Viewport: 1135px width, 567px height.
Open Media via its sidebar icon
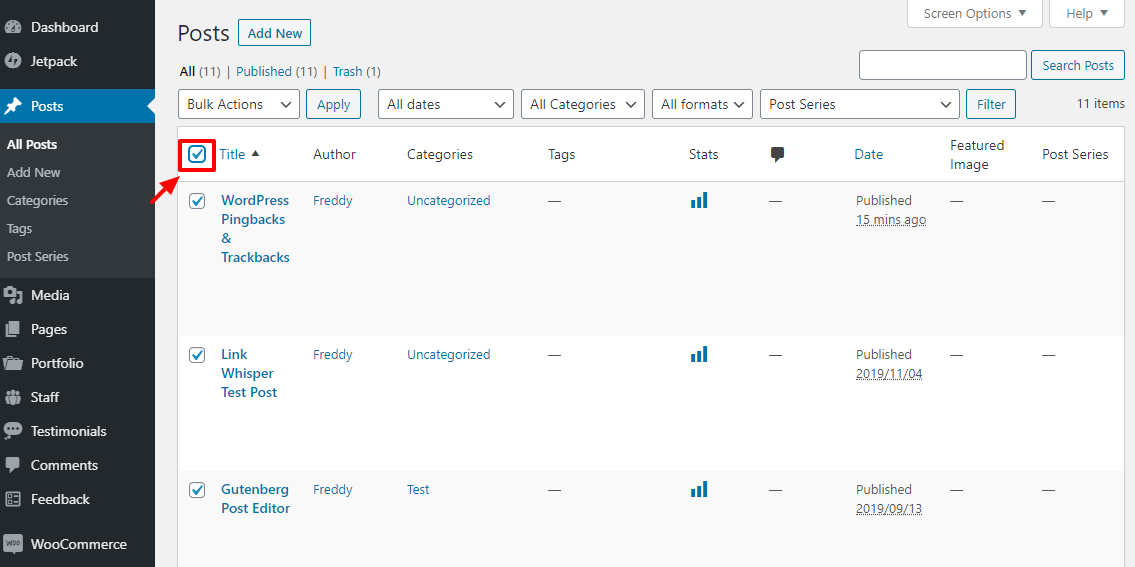(x=13, y=295)
